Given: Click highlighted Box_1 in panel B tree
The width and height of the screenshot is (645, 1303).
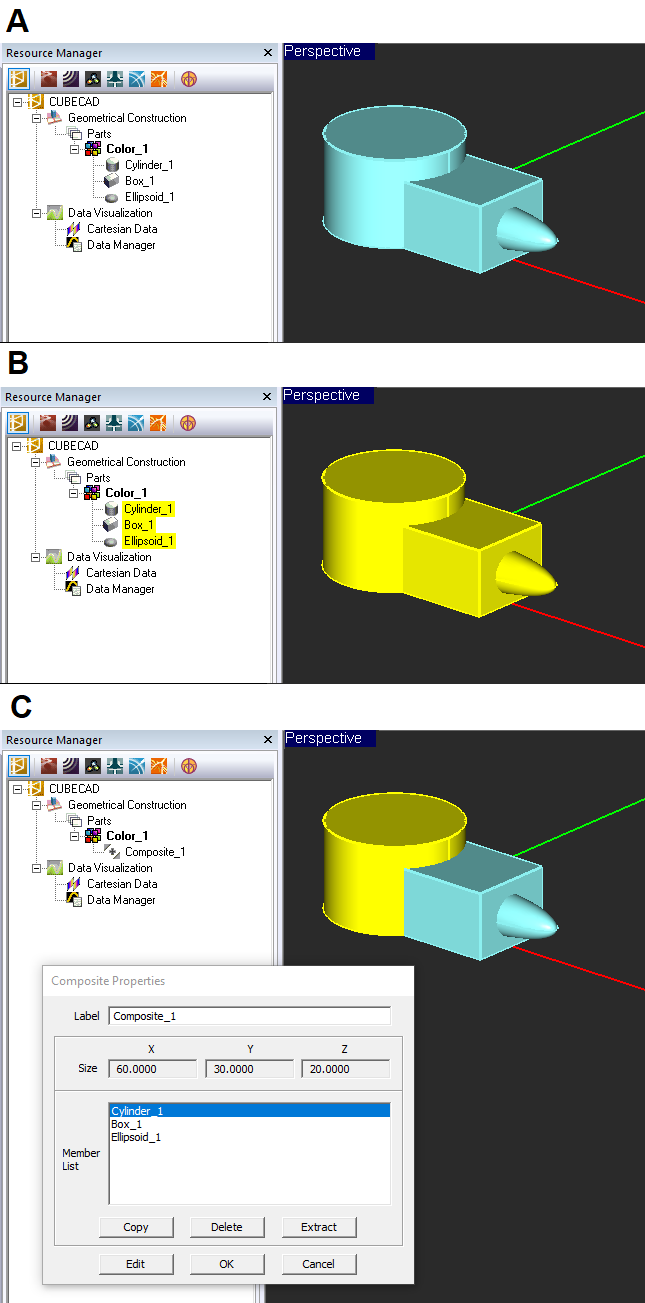Looking at the screenshot, I should [x=139, y=525].
